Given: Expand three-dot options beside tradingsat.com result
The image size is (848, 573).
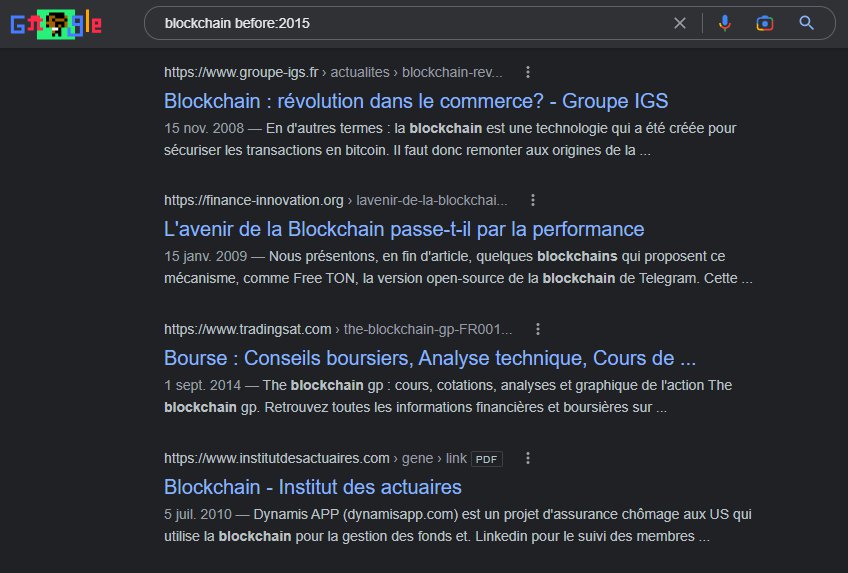Looking at the screenshot, I should tap(537, 329).
